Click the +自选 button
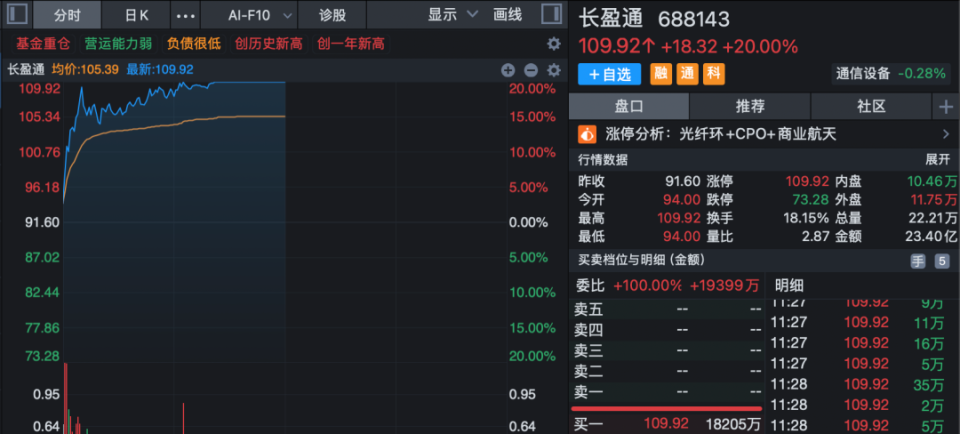960x434 pixels. point(609,74)
